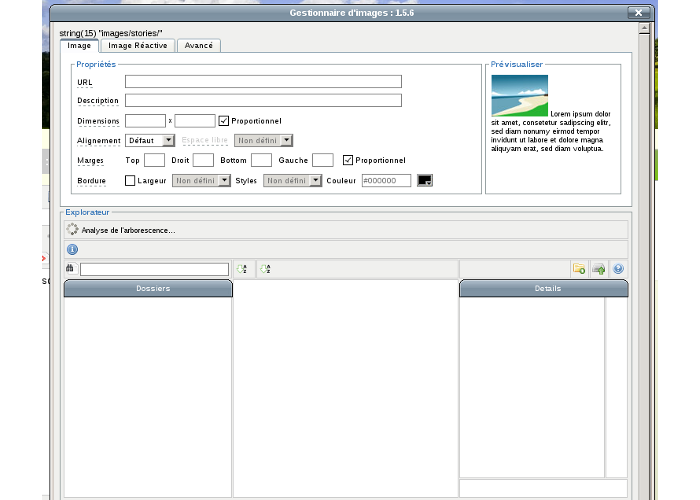Open the border Styles dropdown
Image resolution: width=700 pixels, height=500 pixels.
click(292, 181)
